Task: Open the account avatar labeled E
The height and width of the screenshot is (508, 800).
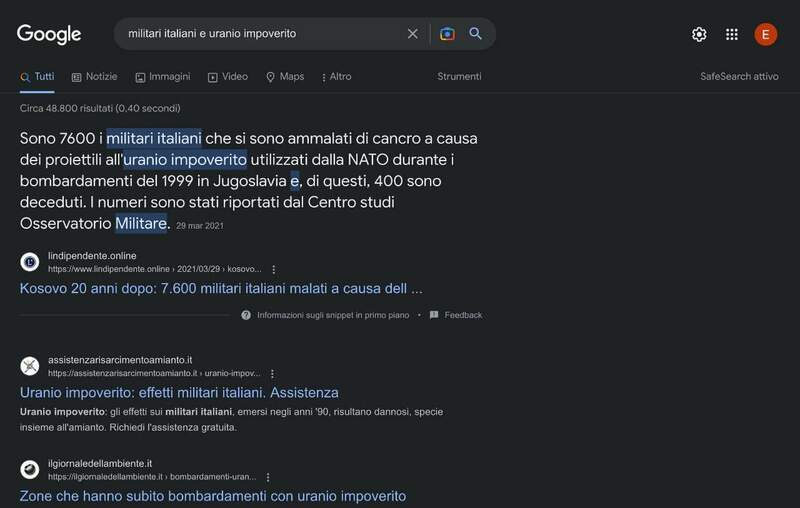Action: (x=765, y=34)
